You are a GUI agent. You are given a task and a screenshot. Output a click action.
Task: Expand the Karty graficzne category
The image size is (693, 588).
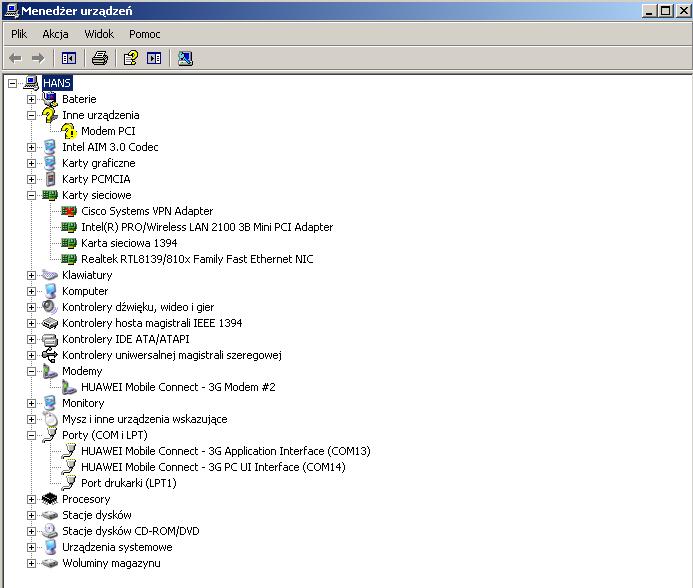(32, 163)
